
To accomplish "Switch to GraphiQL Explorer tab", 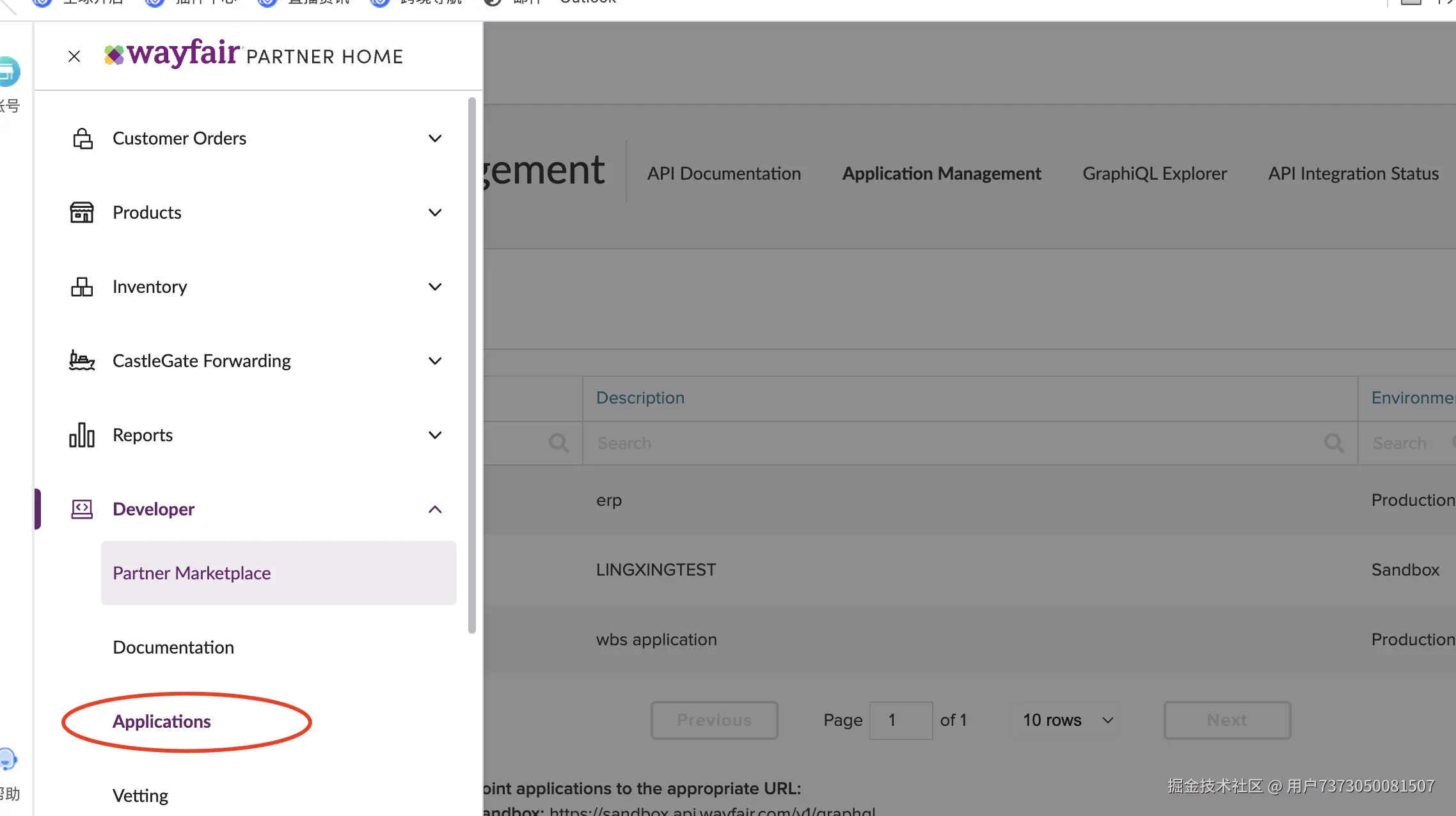I will pos(1155,173).
